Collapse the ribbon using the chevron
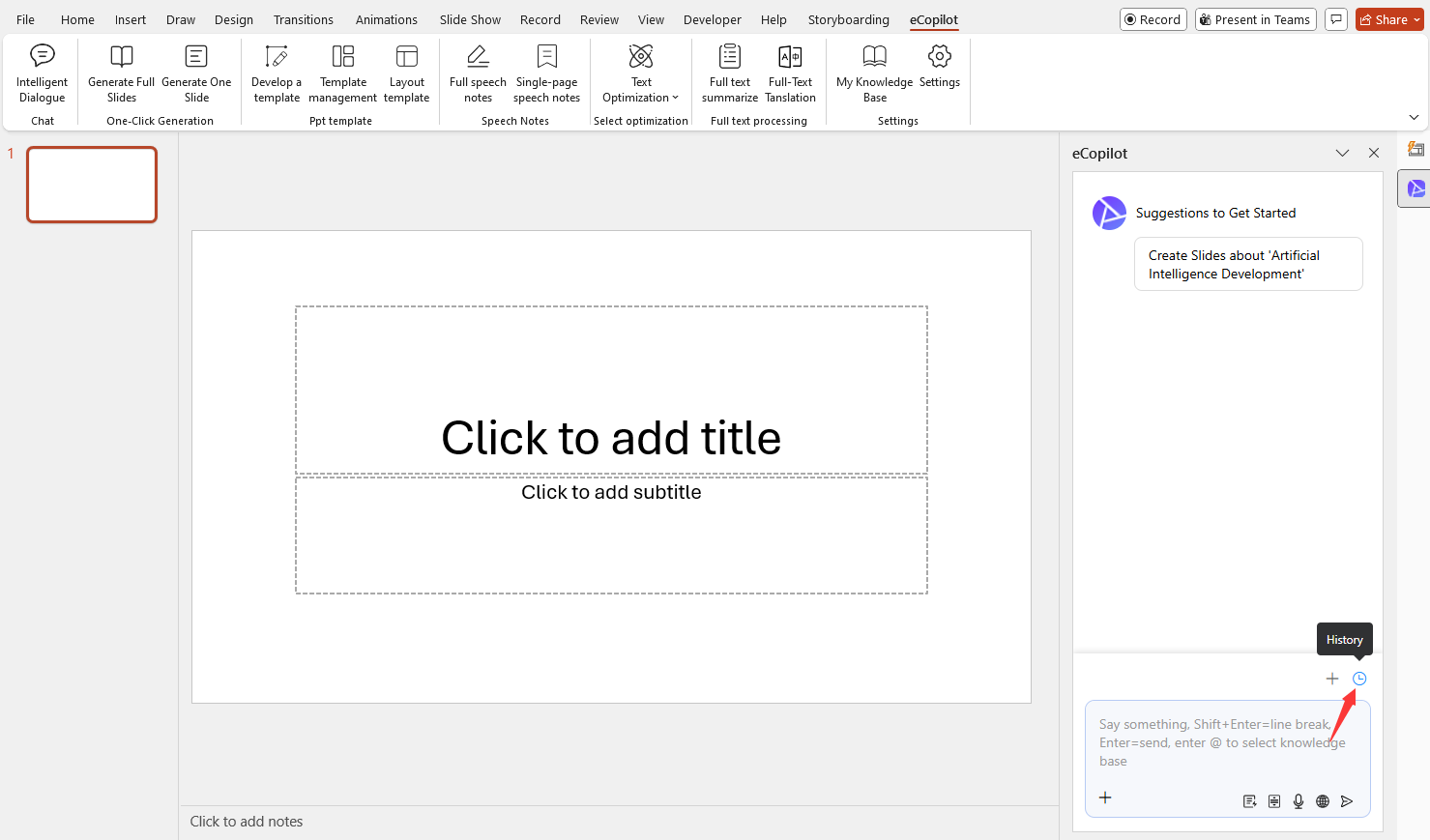The width and height of the screenshot is (1430, 840). (1414, 117)
